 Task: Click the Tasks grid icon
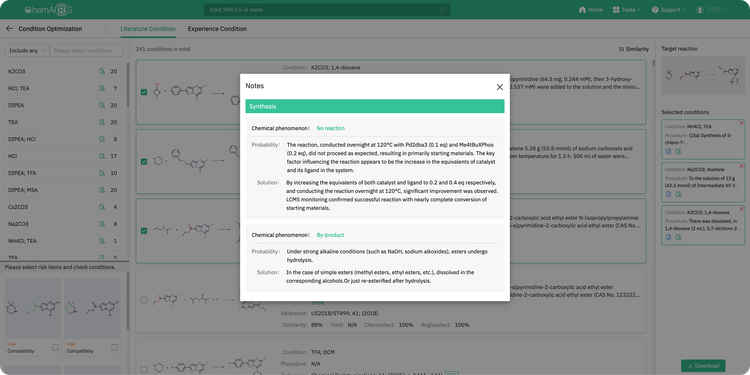click(x=616, y=10)
